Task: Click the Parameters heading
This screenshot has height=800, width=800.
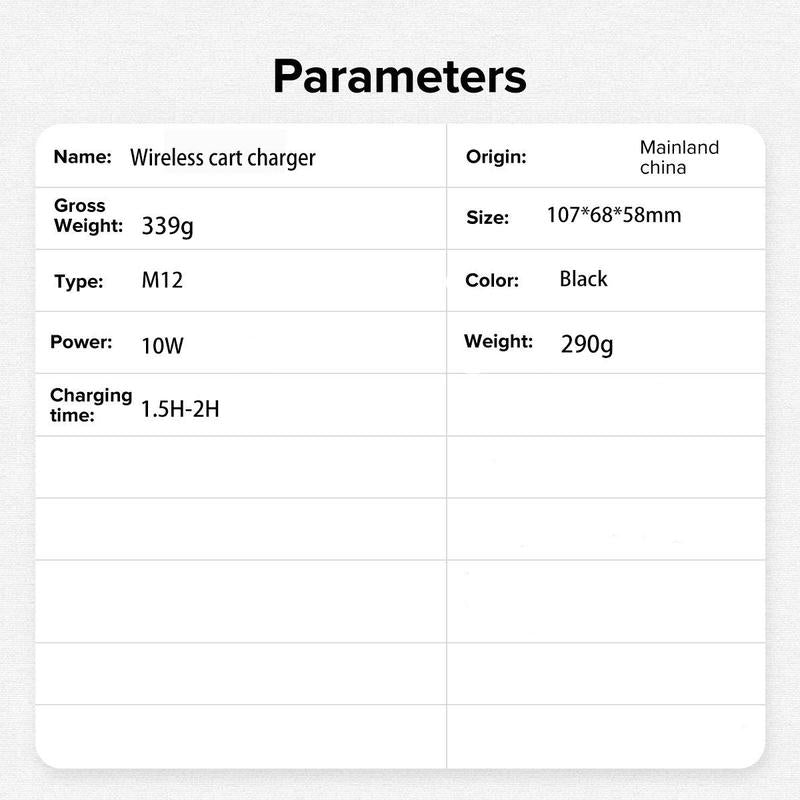Action: tap(399, 77)
